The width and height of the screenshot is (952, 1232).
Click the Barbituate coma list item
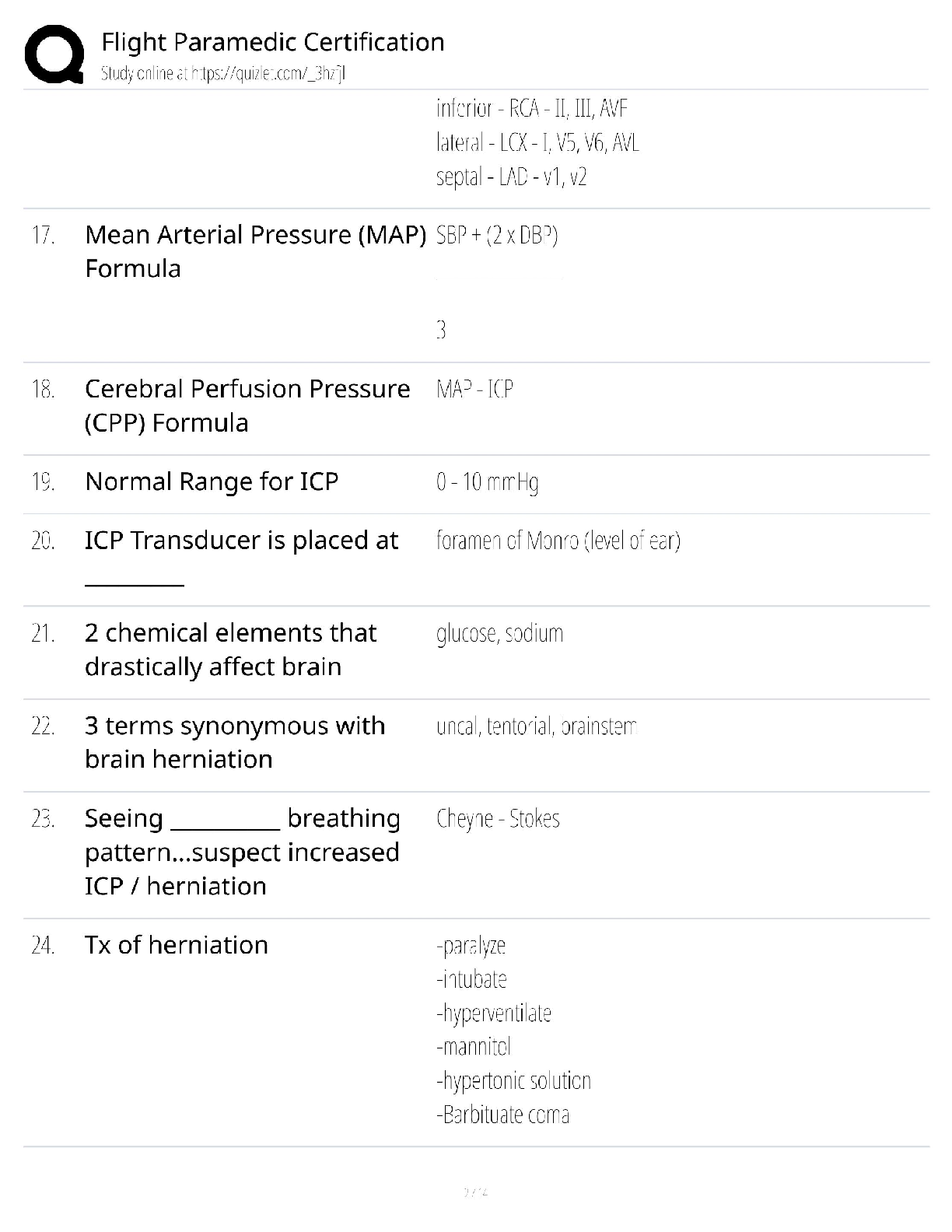pyautogui.click(x=502, y=1115)
